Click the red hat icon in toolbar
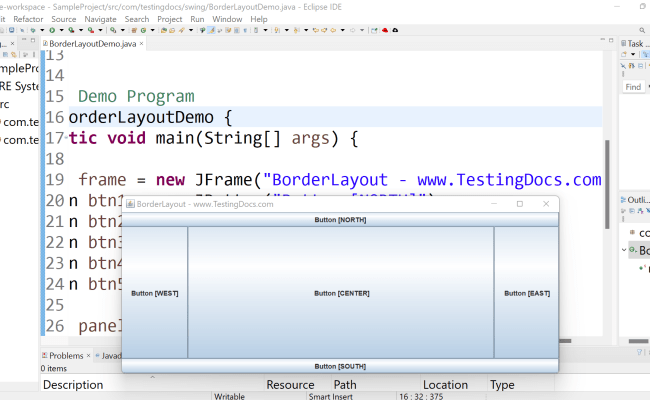Screen dimensions: 650x400 385,30
